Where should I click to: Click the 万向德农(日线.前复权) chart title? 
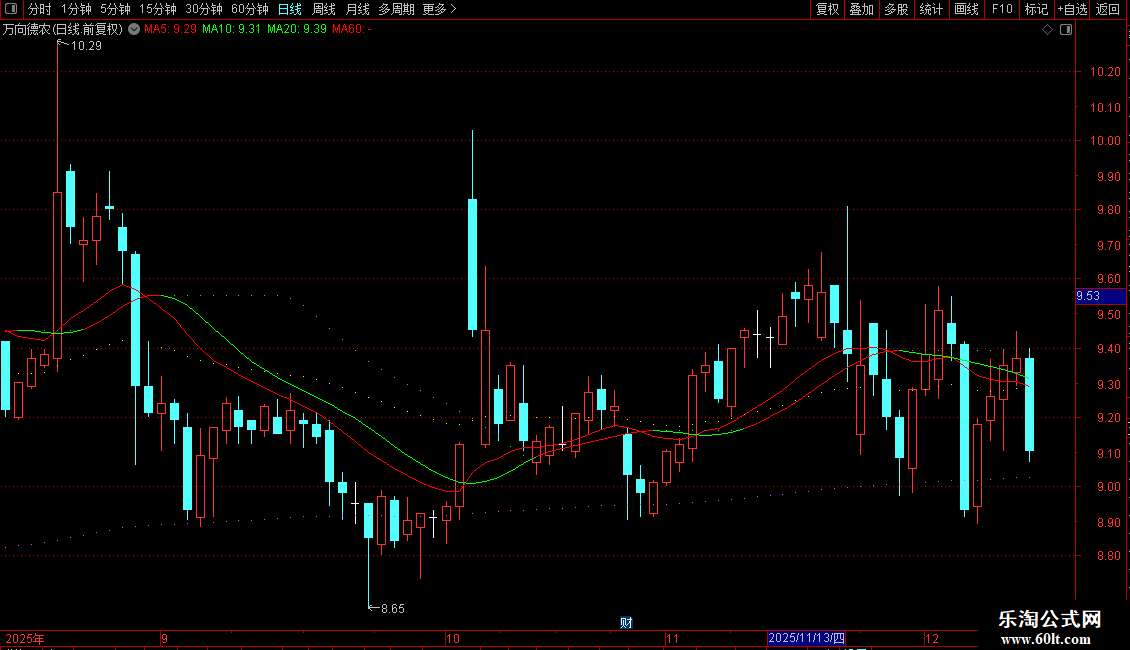(x=63, y=30)
